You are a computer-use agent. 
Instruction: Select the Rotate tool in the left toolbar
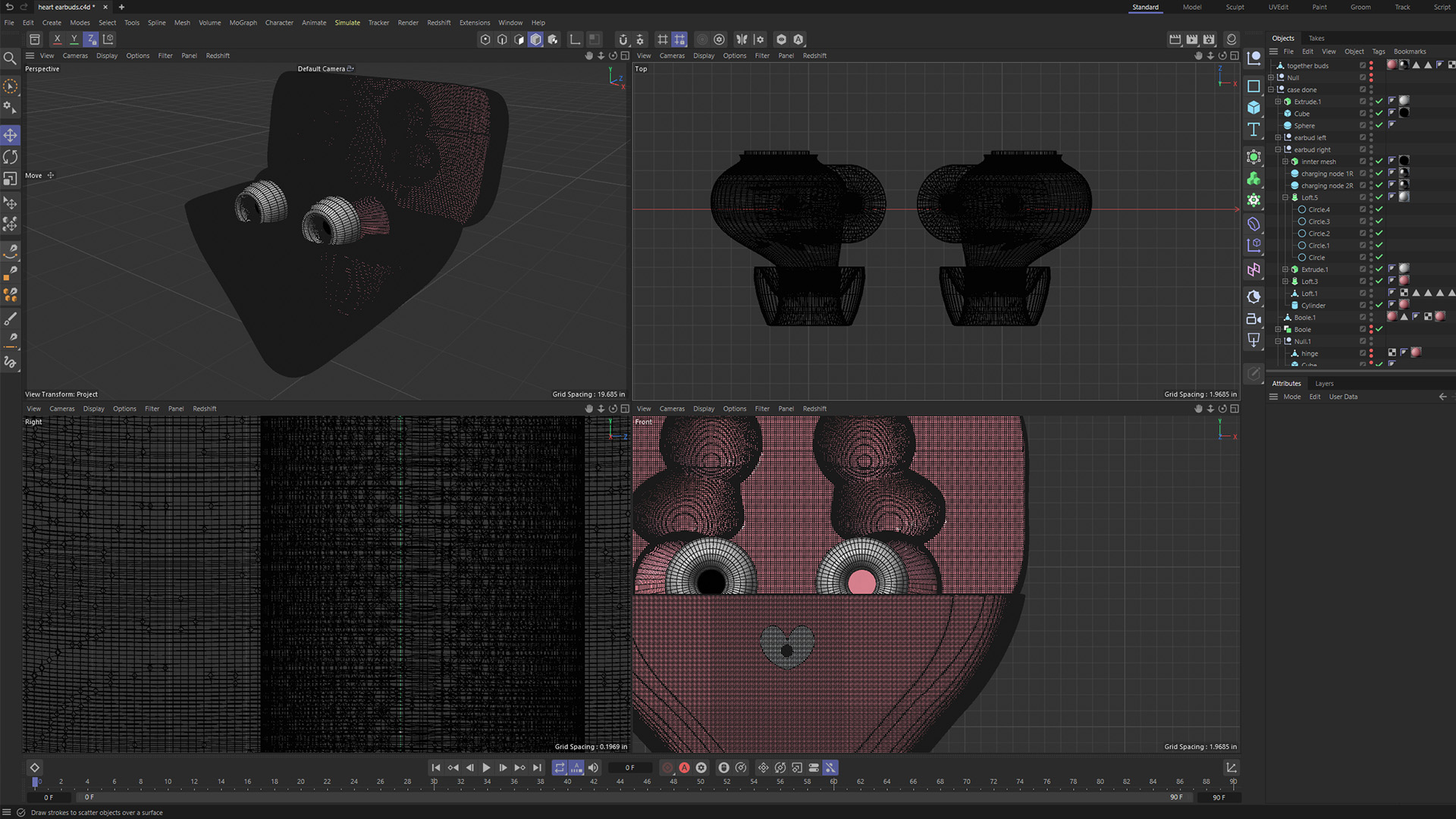point(11,157)
